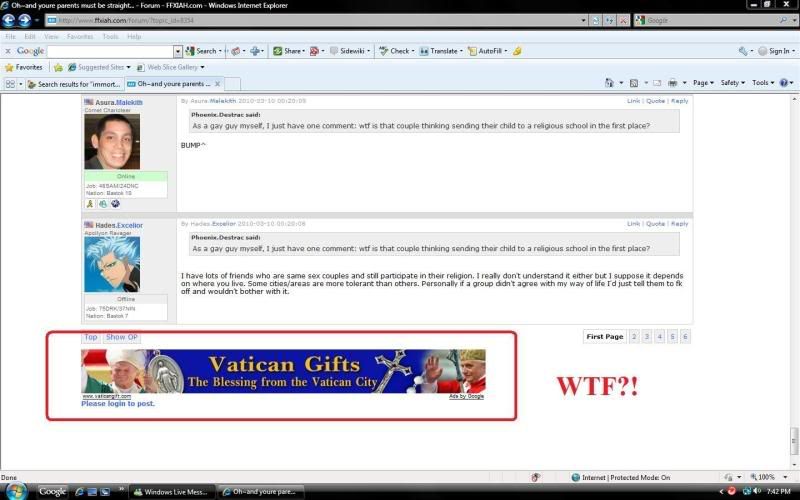
Task: Expand the Safety dropdown menu
Action: click(732, 83)
